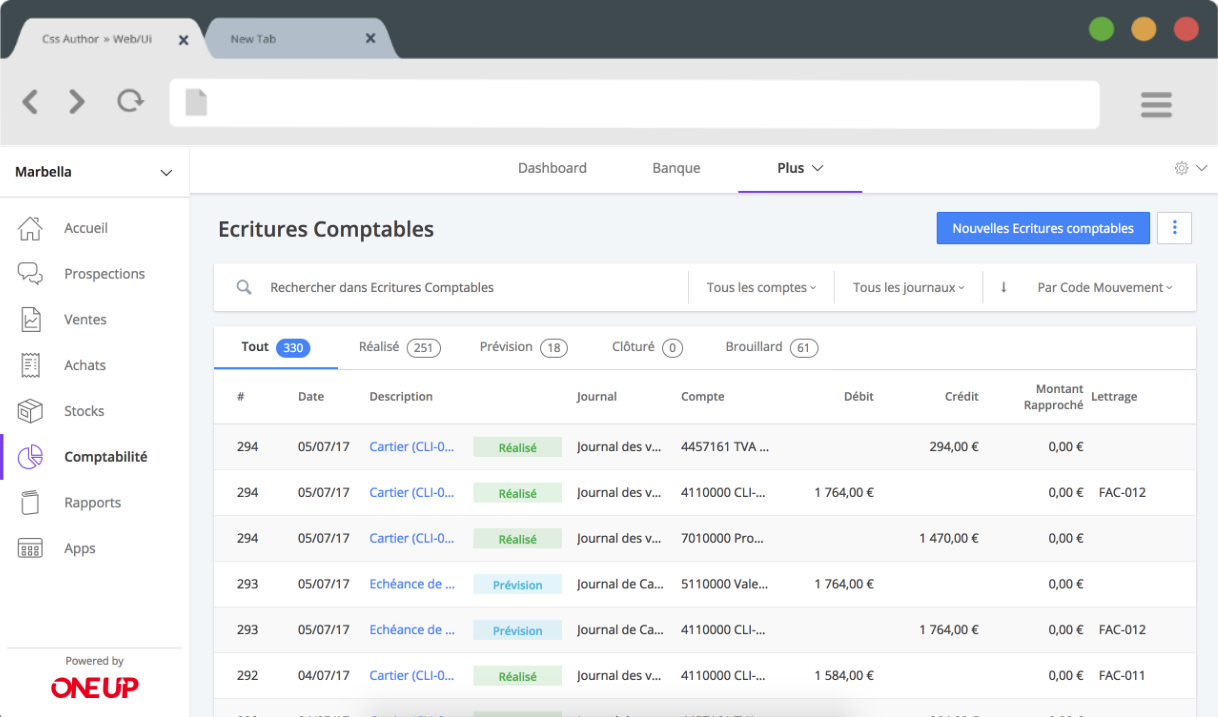Open the browser hamburger menu
Image resolution: width=1218 pixels, height=717 pixels.
(1156, 104)
